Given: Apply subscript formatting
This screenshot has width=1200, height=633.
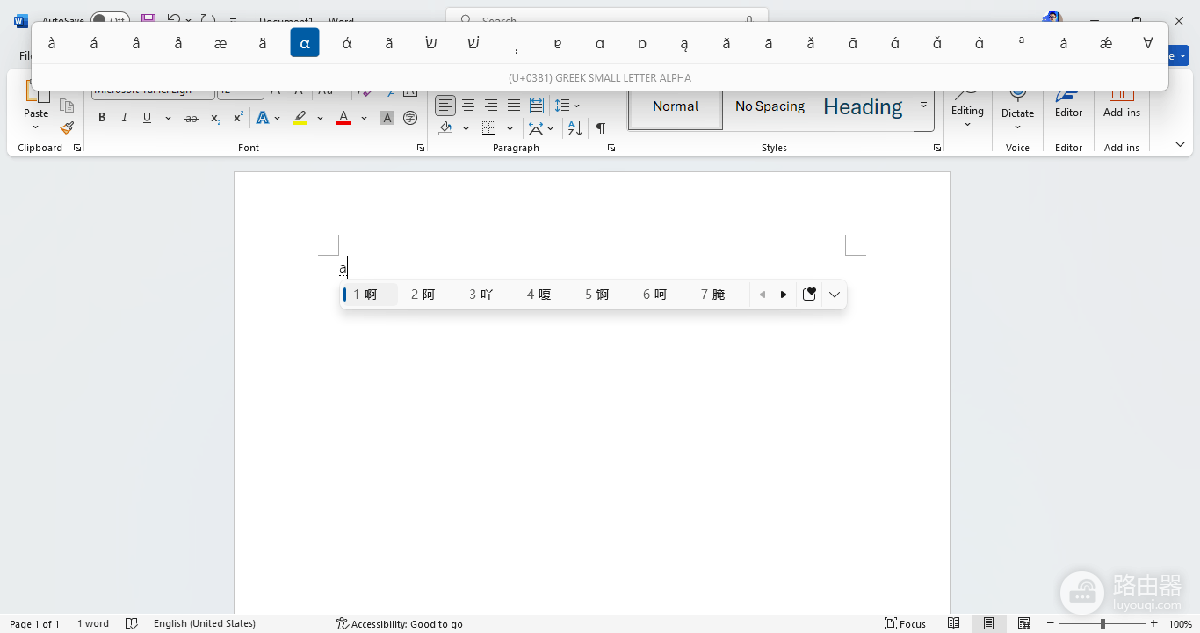Looking at the screenshot, I should pos(215,118).
